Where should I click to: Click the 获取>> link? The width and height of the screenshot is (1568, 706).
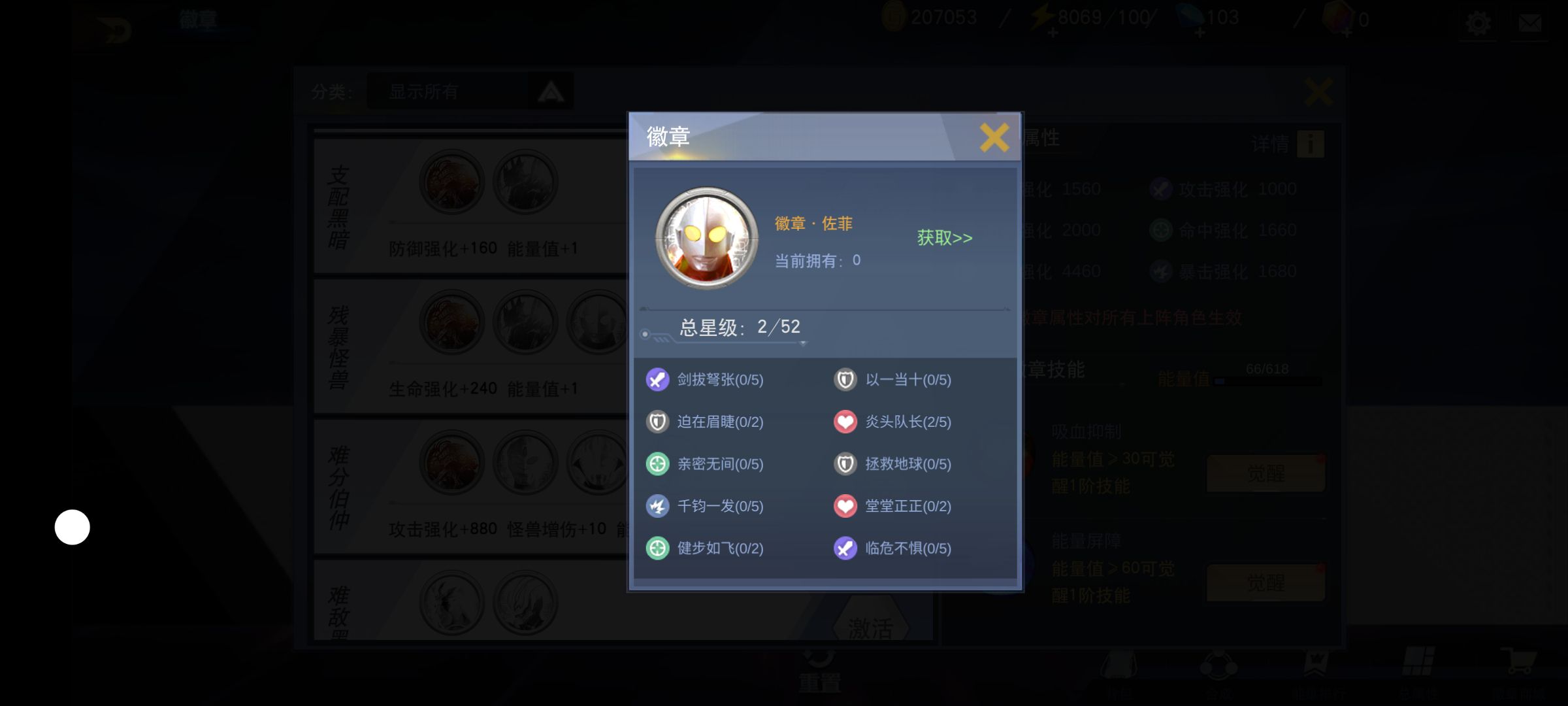point(945,237)
